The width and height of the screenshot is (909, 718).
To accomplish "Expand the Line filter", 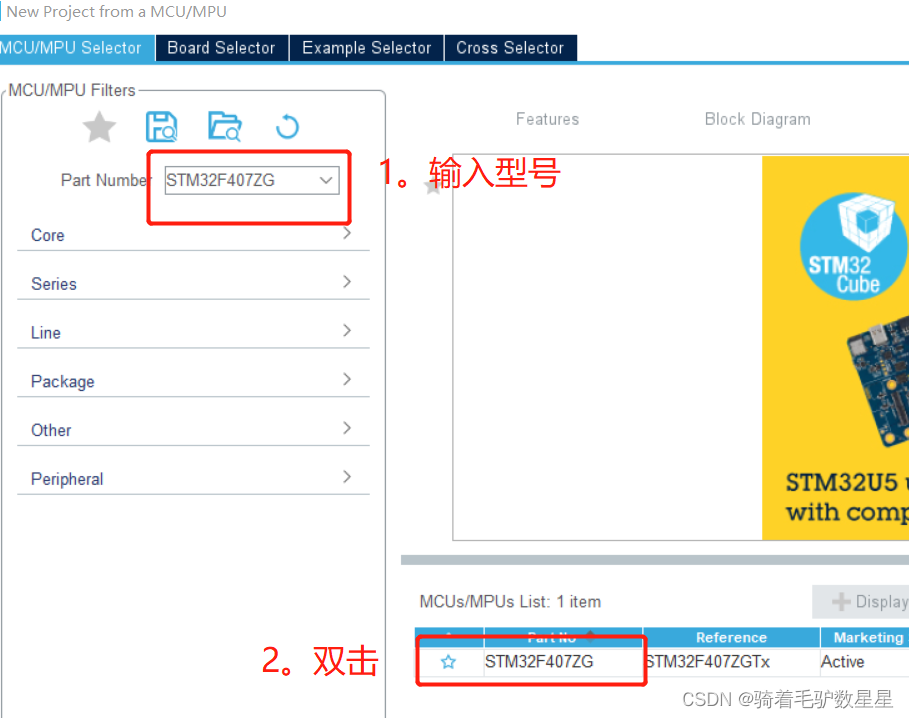I will [194, 332].
